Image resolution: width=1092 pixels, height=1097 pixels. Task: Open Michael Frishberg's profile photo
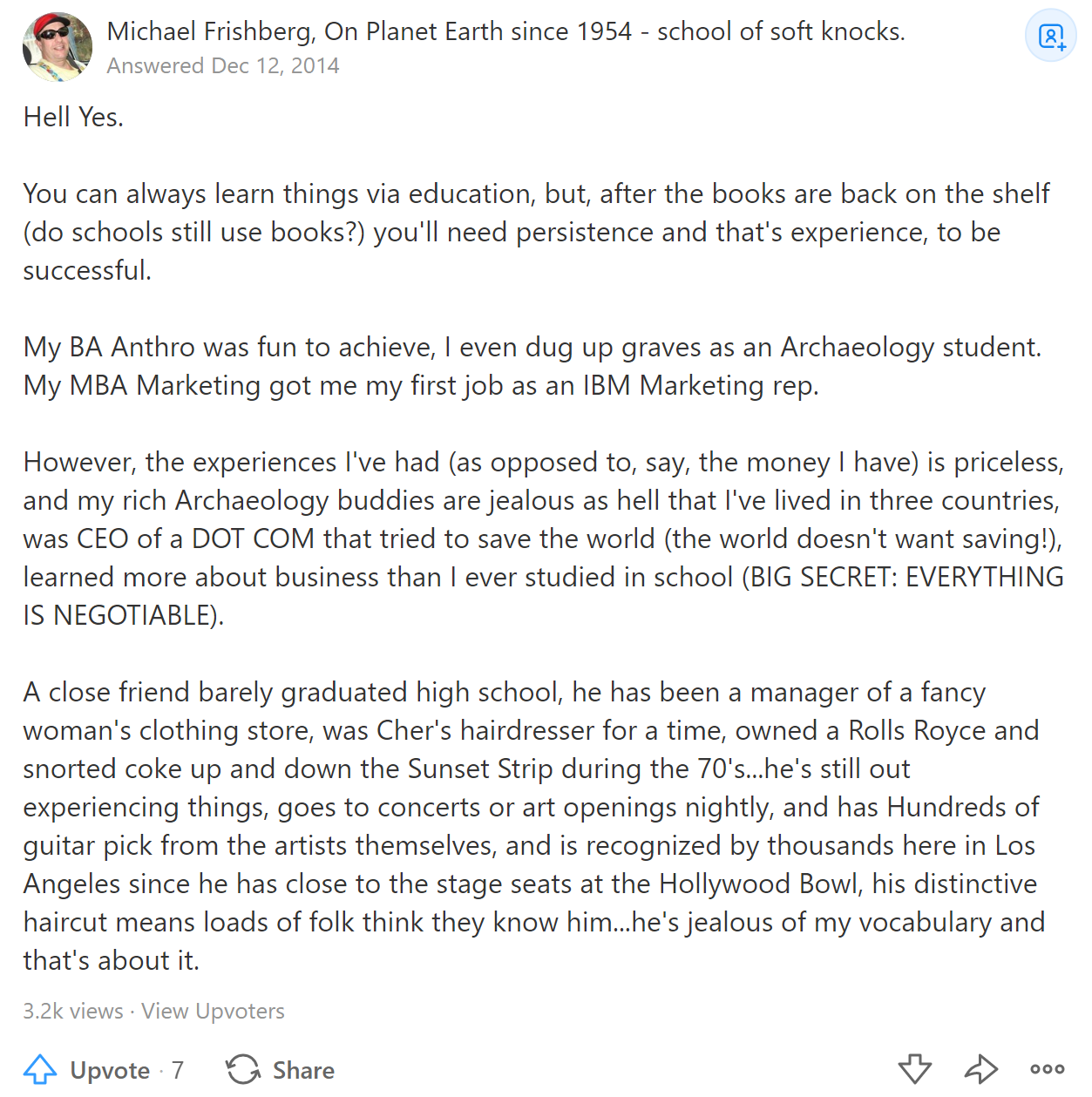coord(58,47)
